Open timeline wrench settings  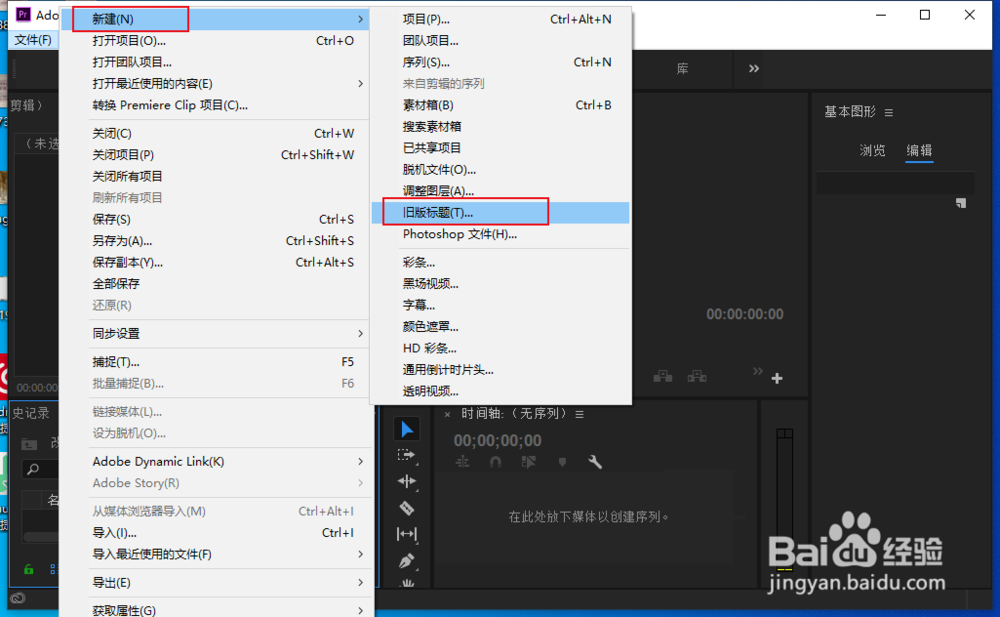tap(594, 462)
